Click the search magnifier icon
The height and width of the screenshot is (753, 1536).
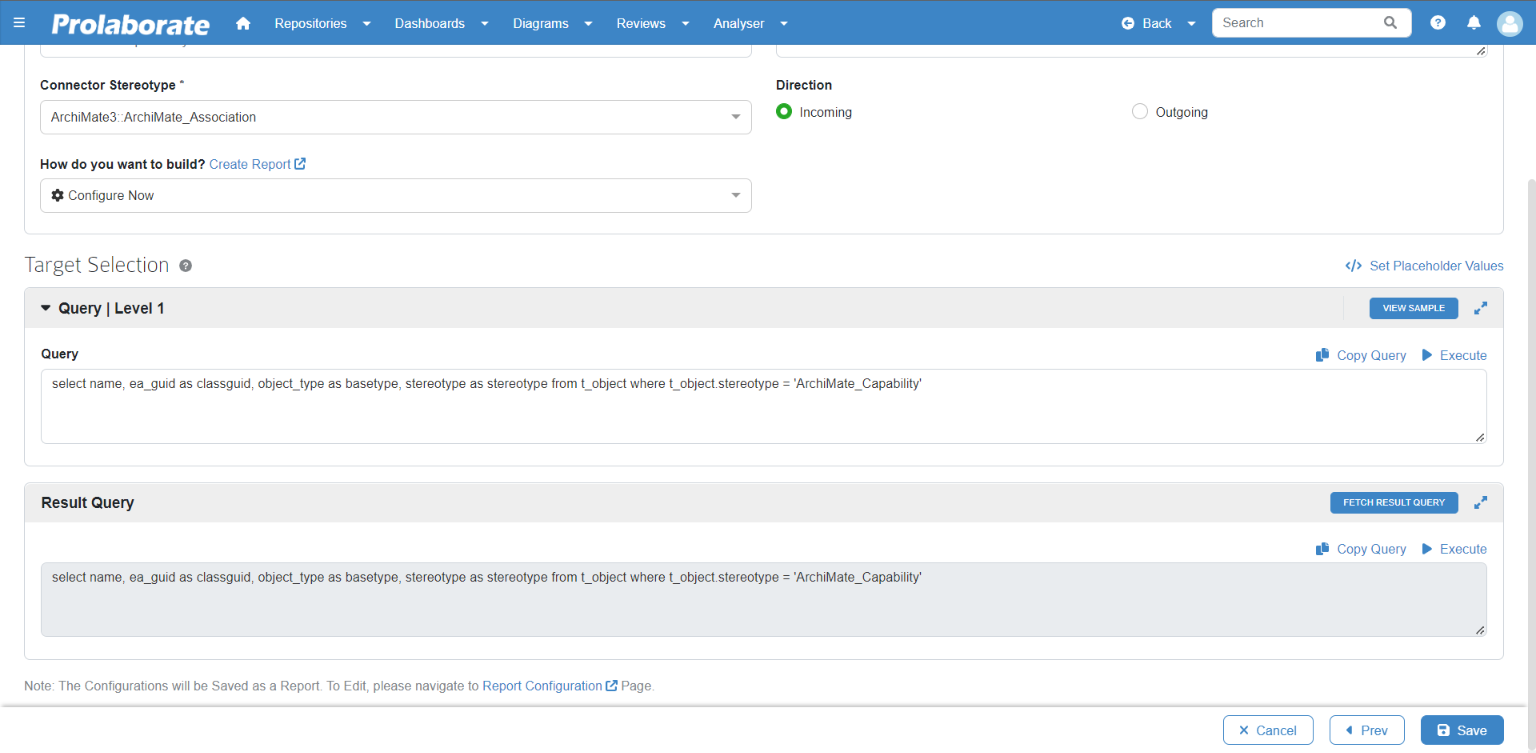point(1390,22)
